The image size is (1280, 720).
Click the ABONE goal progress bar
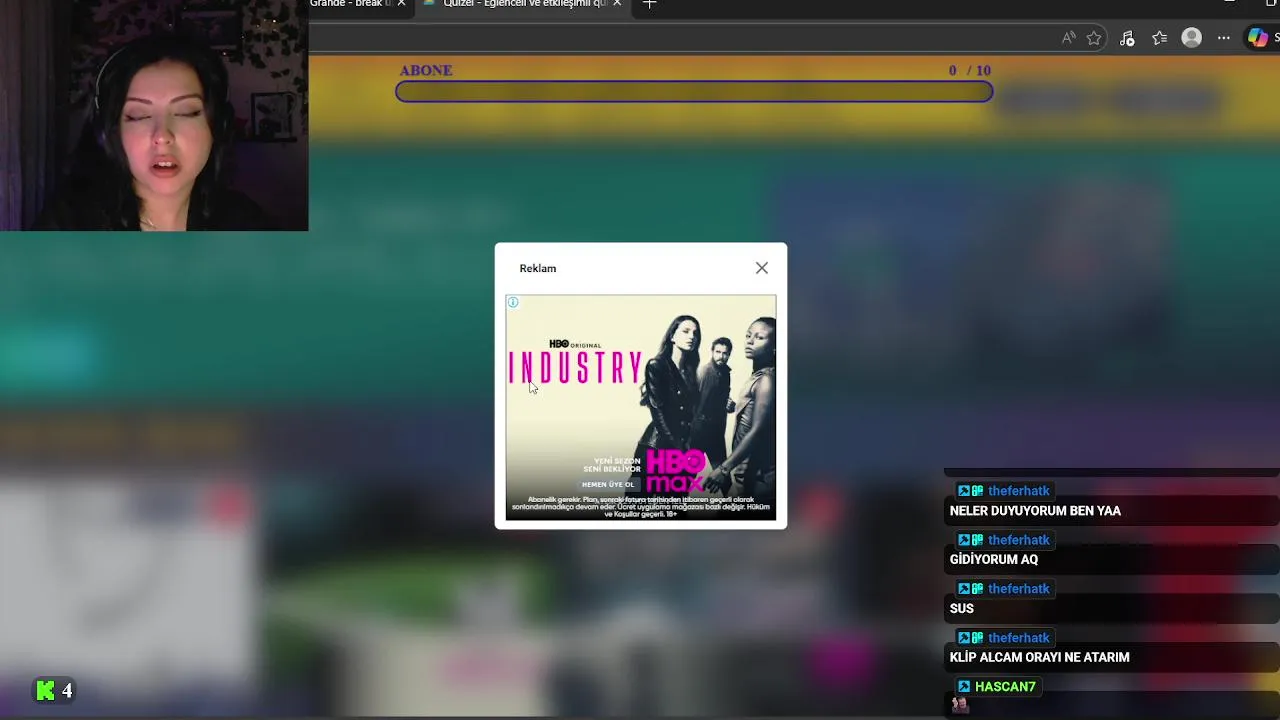pos(694,92)
